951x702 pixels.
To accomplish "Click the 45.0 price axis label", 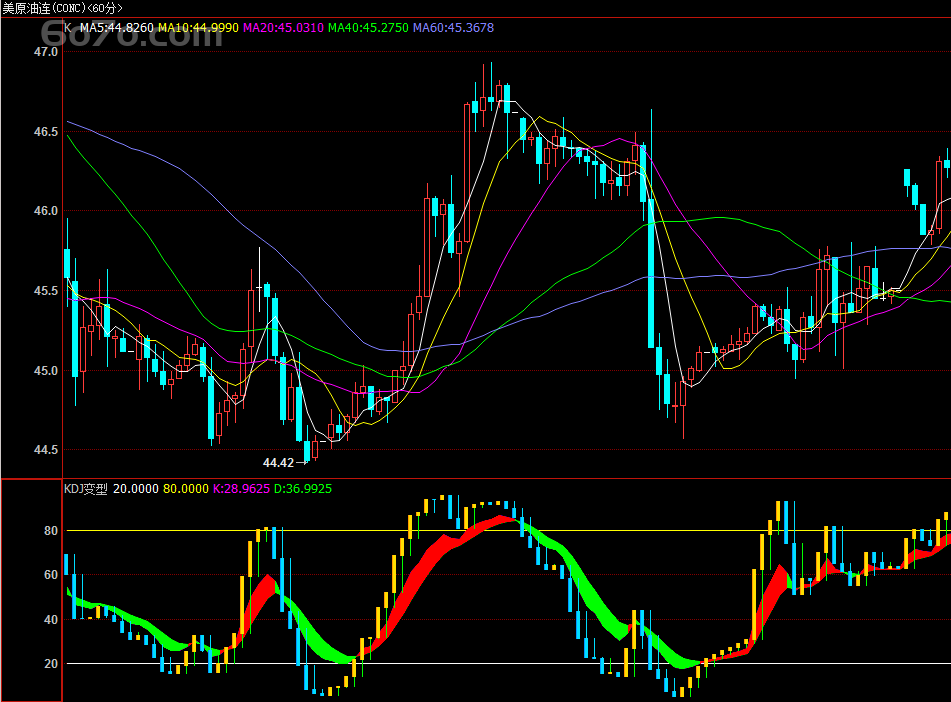I will point(46,370).
